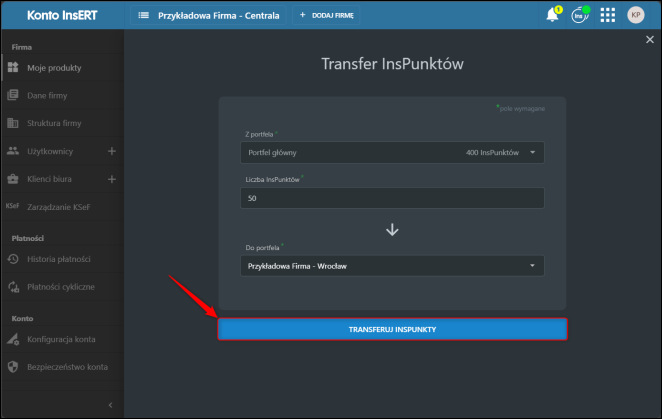Open the notifications bell icon
Screen dimensions: 662x419
[x=552, y=15]
